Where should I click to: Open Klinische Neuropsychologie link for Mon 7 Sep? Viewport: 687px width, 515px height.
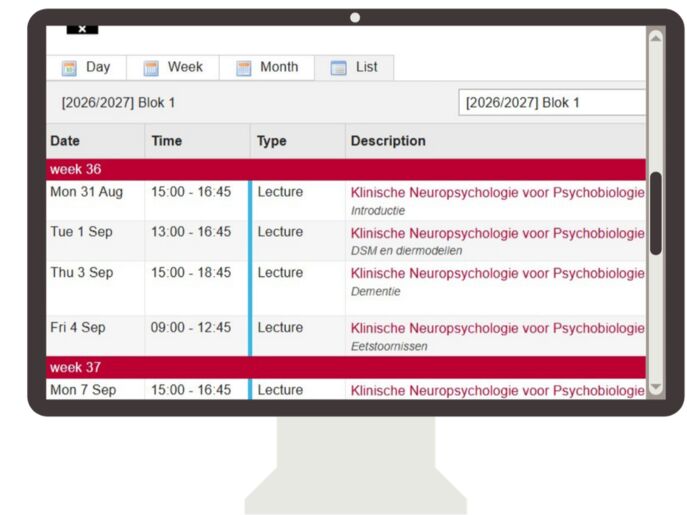coord(497,391)
